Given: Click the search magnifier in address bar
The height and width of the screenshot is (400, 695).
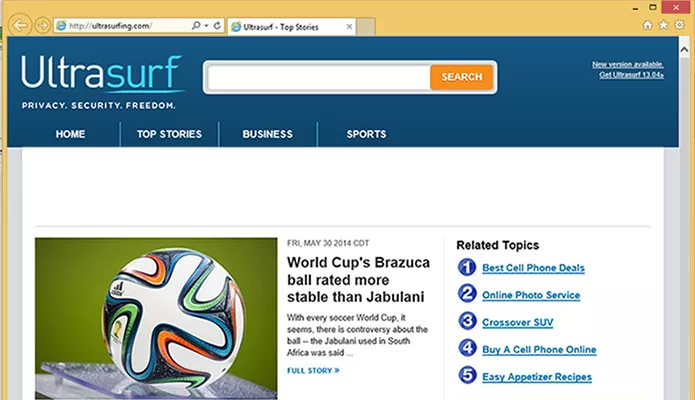Looking at the screenshot, I should [196, 25].
